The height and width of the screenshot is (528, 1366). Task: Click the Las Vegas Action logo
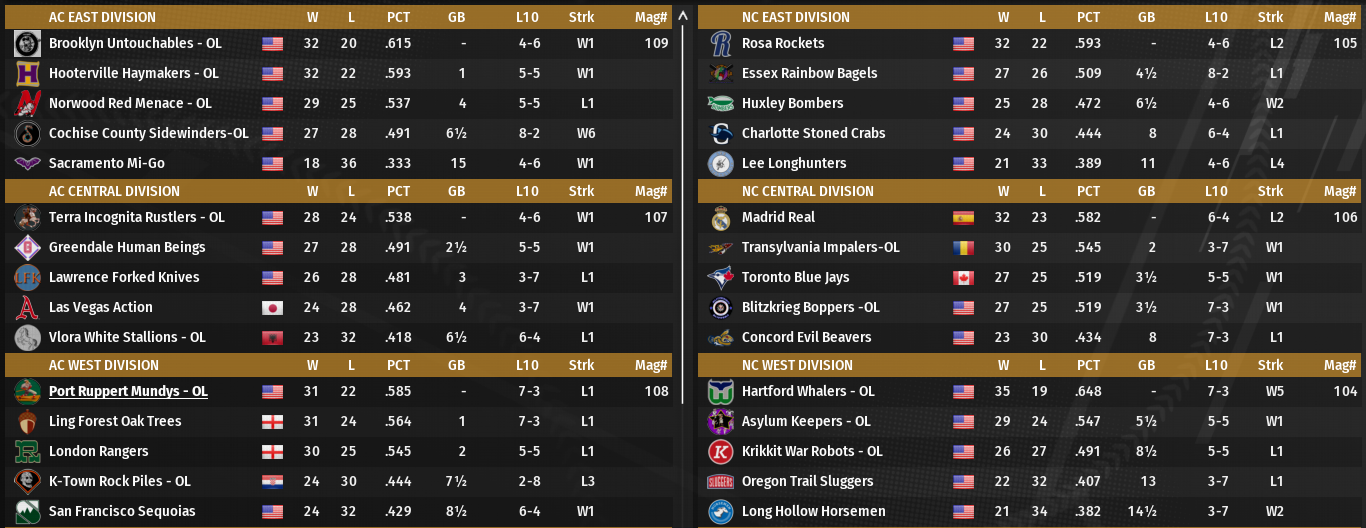click(x=27, y=308)
